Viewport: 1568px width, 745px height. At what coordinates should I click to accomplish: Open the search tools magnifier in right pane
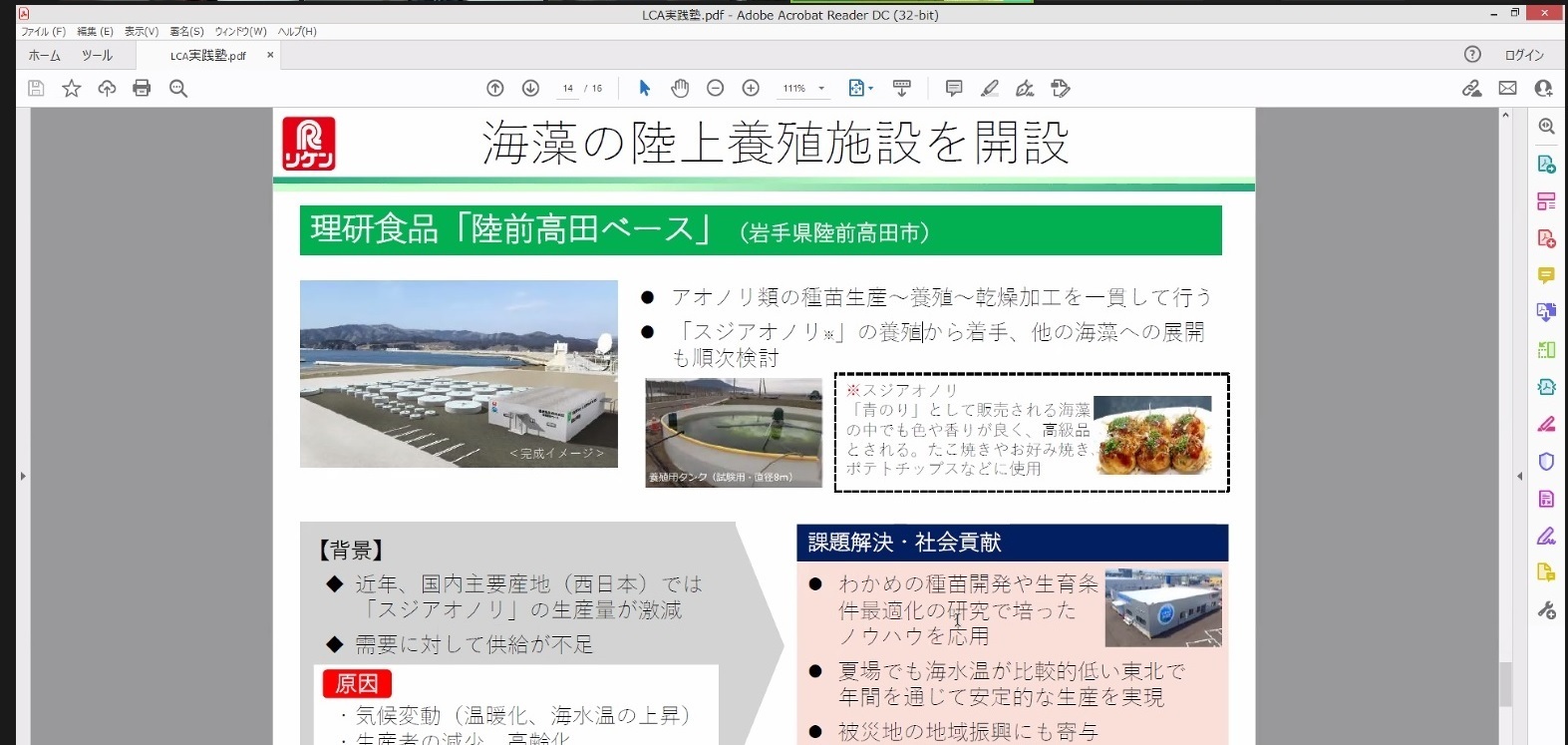click(1546, 127)
